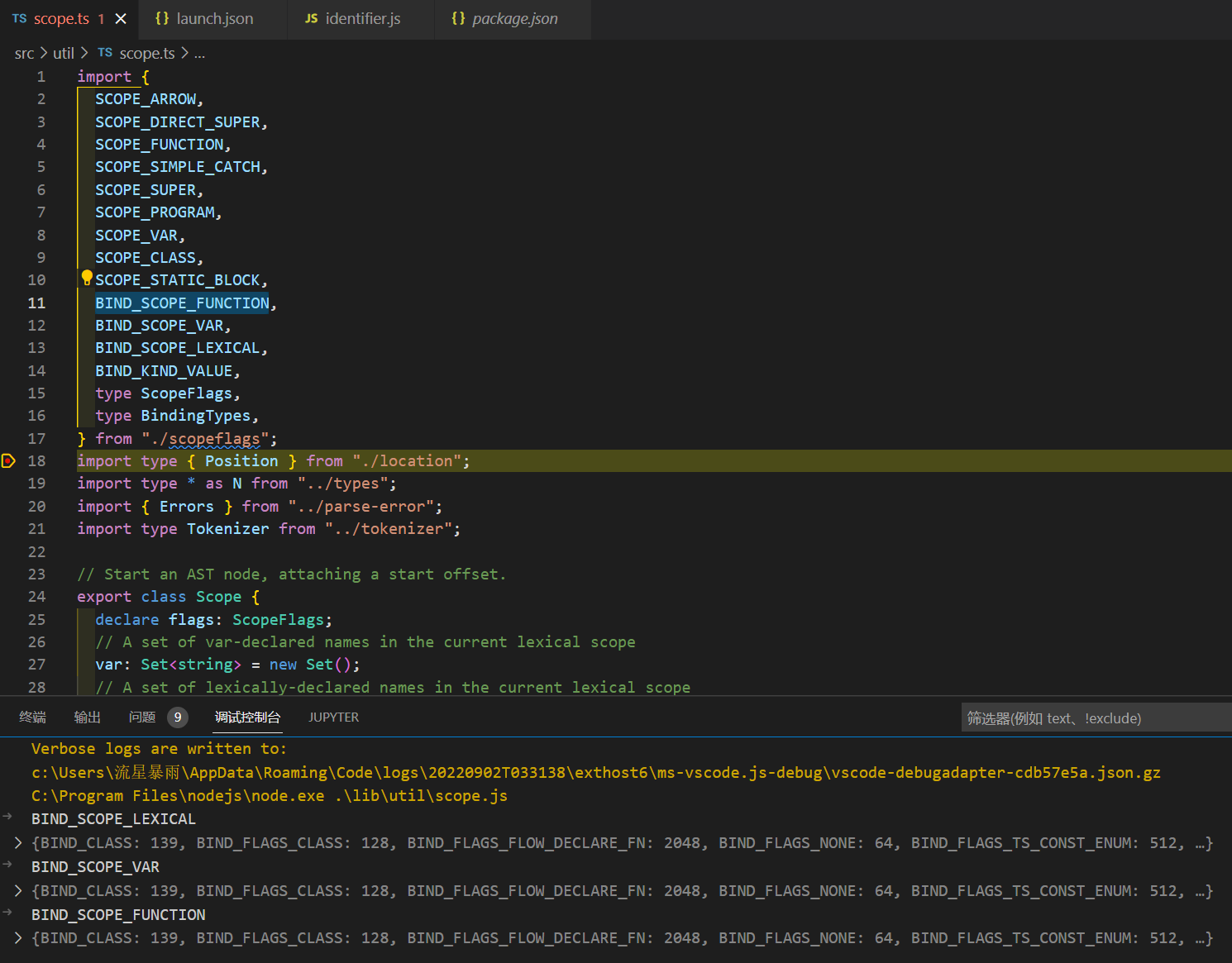Expand the object under BIND_SCOPE_VAR output
Screen dimensions: 1232x963
(18, 891)
